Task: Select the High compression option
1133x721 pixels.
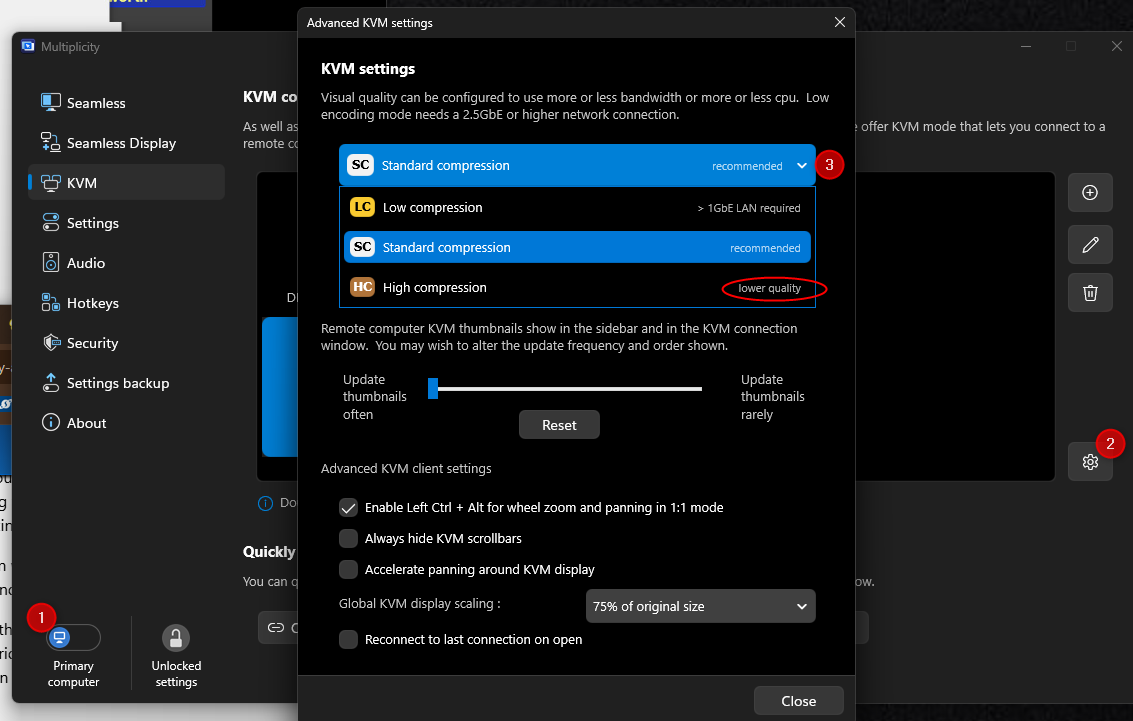Action: [x=577, y=288]
